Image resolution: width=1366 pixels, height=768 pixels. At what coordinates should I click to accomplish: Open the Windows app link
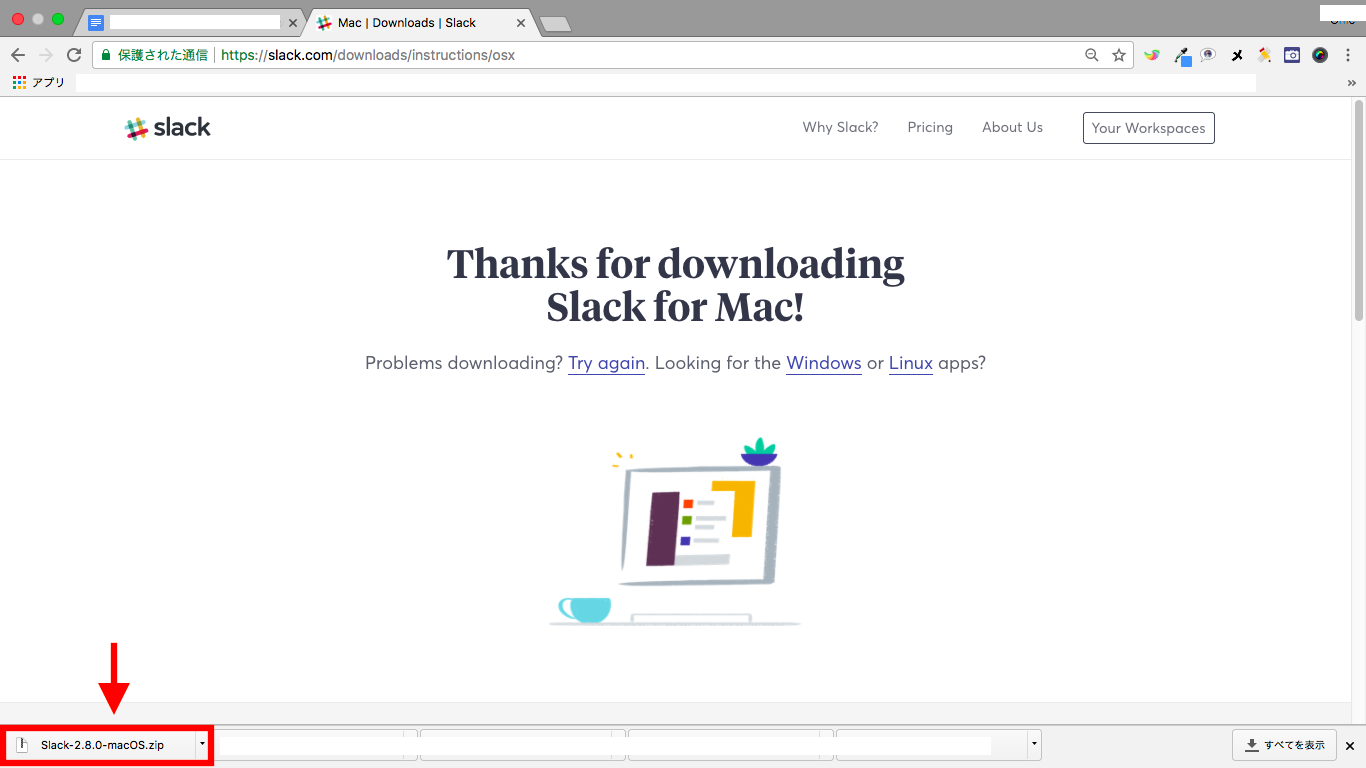(x=823, y=363)
